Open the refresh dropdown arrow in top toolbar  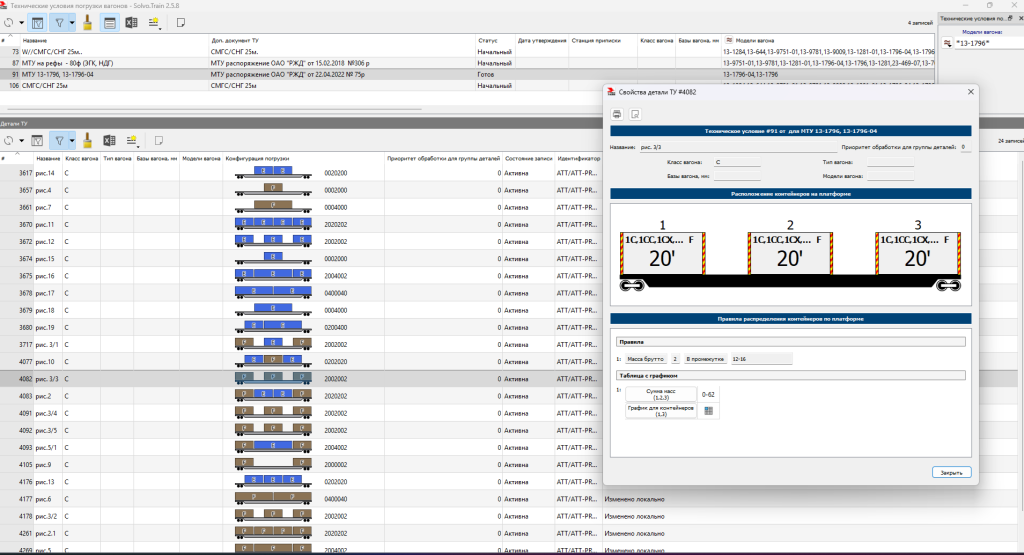click(21, 23)
